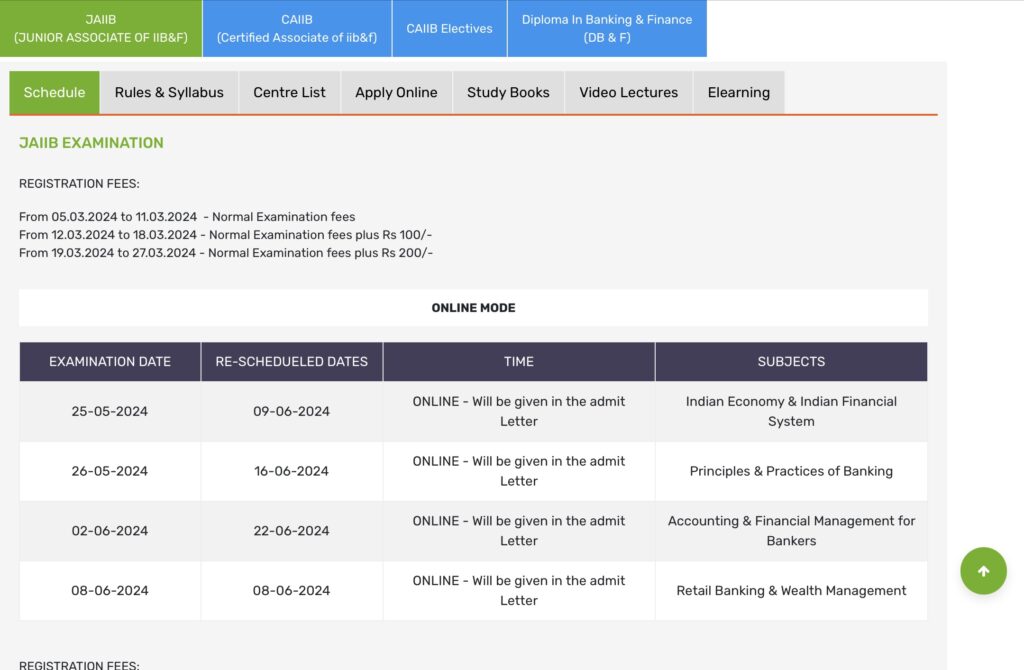The height and width of the screenshot is (670, 1024).
Task: Click the SUBJECTS column header
Action: (791, 361)
